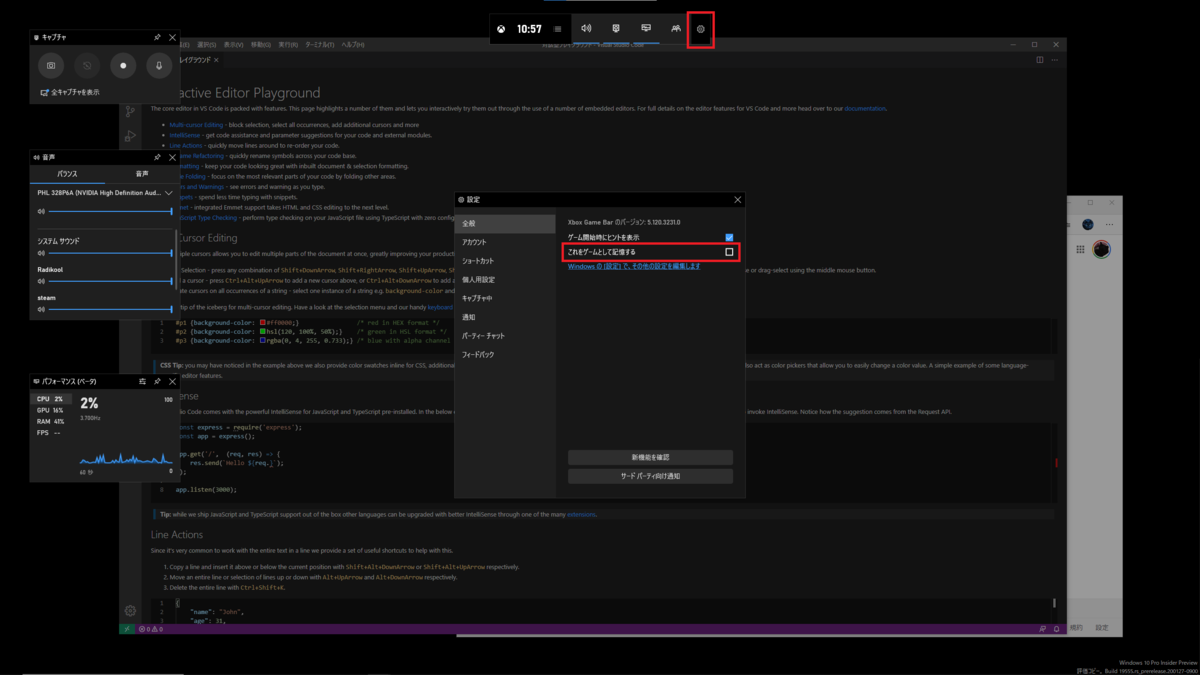Switch to 音声 tab in audio widget

point(142,174)
